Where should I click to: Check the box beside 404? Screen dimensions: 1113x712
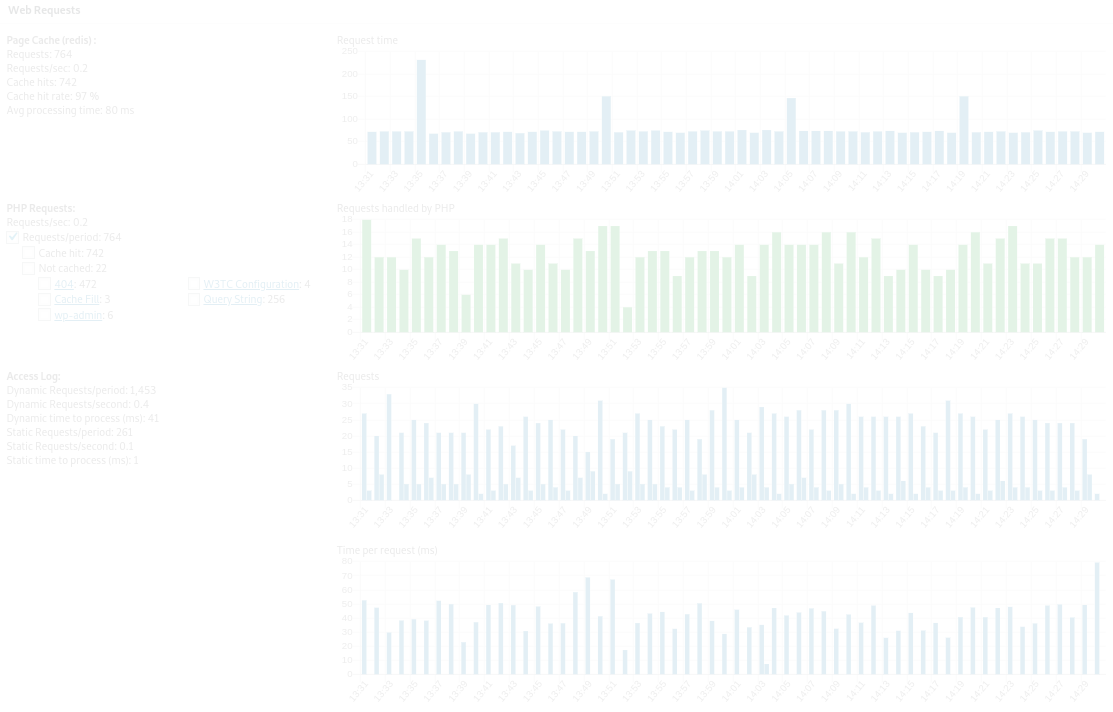[x=44, y=284]
